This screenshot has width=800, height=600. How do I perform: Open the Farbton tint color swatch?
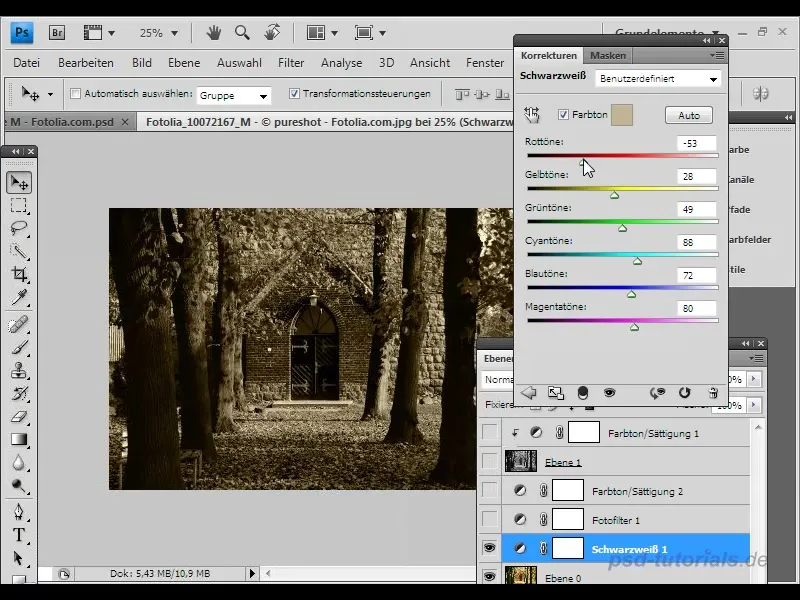click(x=622, y=115)
